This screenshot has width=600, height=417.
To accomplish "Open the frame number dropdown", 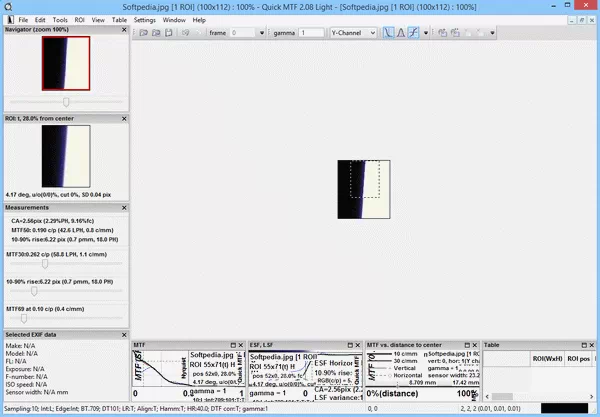I will tap(262, 33).
